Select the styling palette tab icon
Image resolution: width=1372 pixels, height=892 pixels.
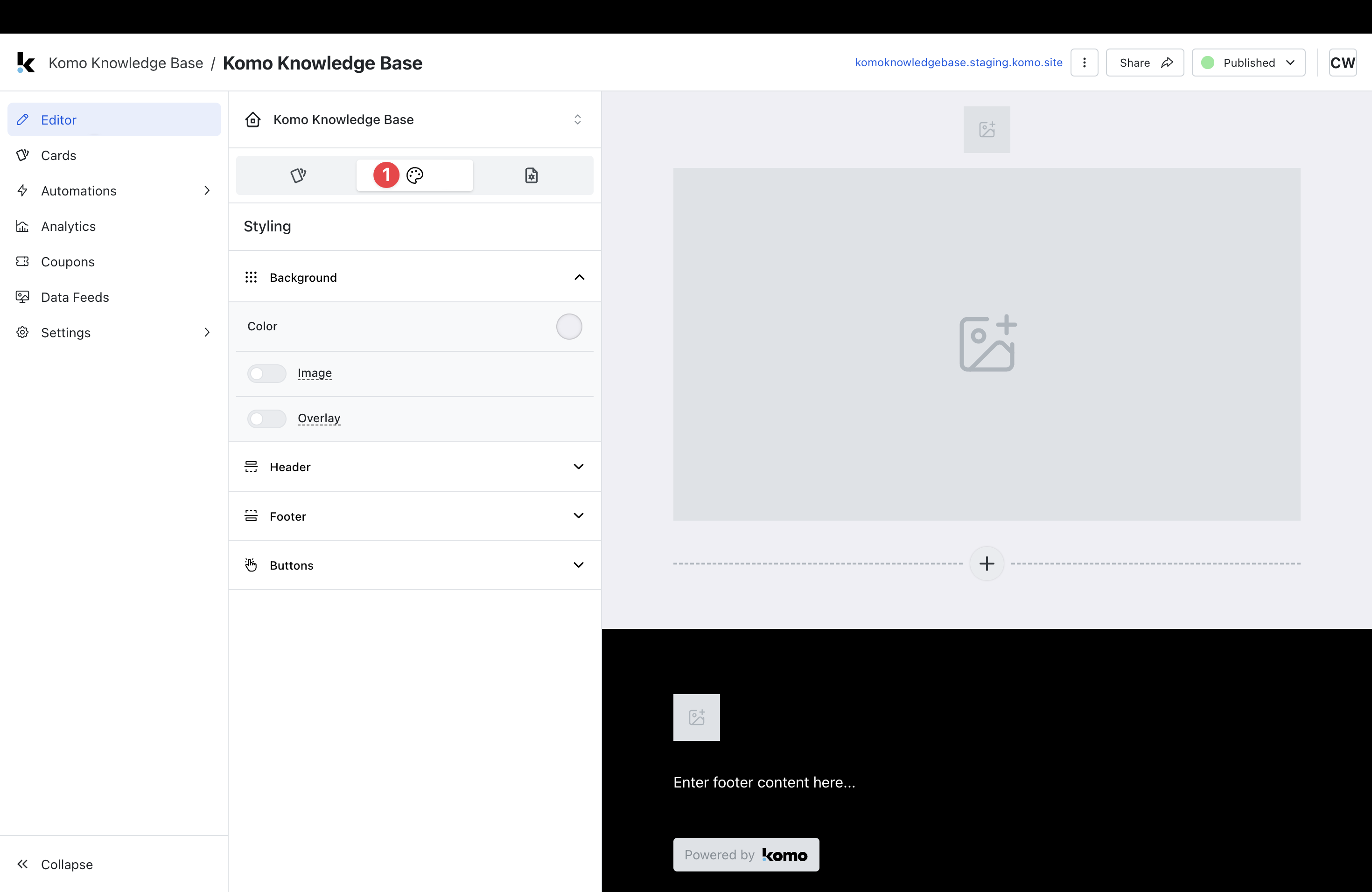tap(415, 175)
